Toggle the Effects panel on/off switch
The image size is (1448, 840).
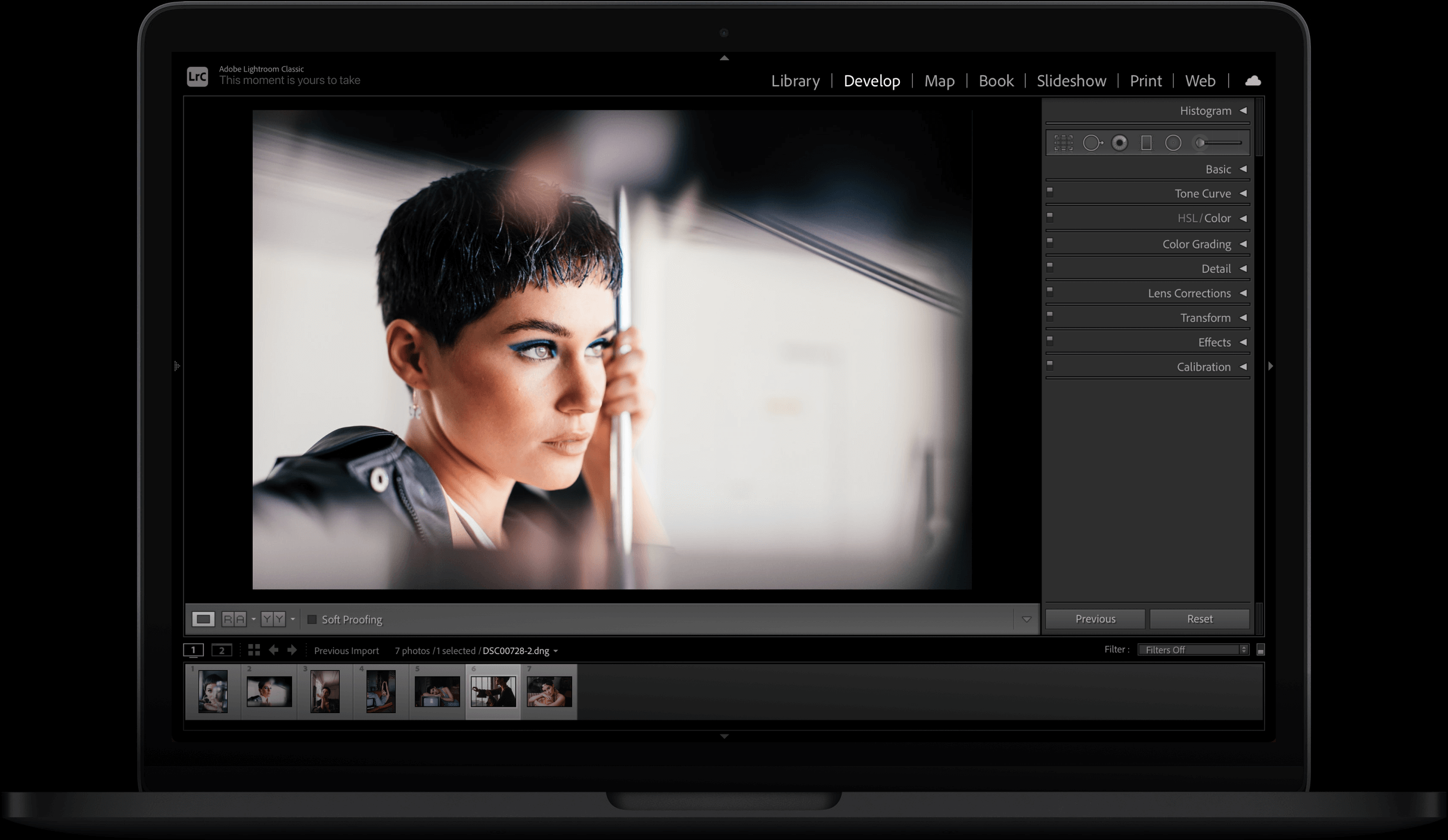click(1050, 341)
